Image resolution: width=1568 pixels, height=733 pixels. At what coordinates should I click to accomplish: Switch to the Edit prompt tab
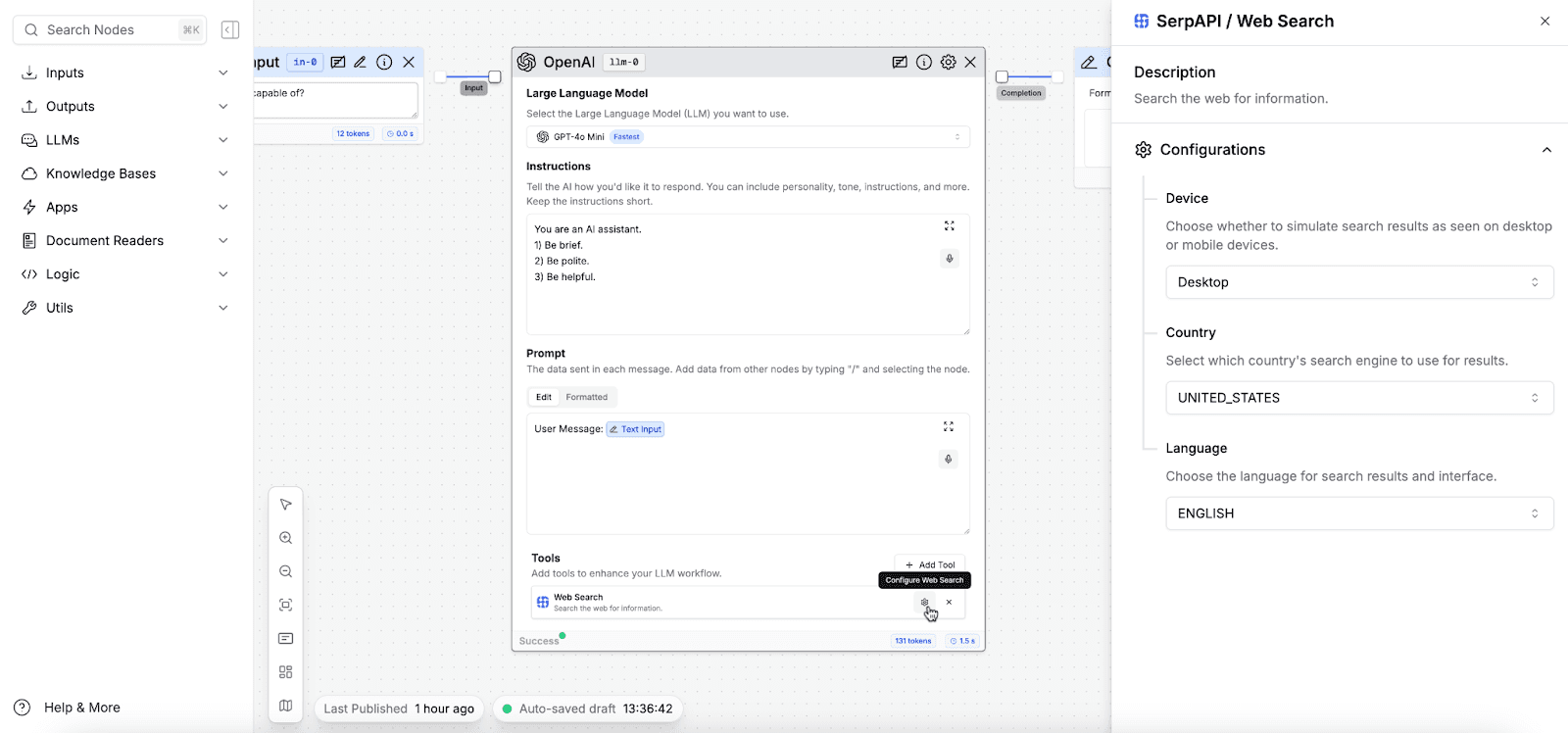coord(544,397)
